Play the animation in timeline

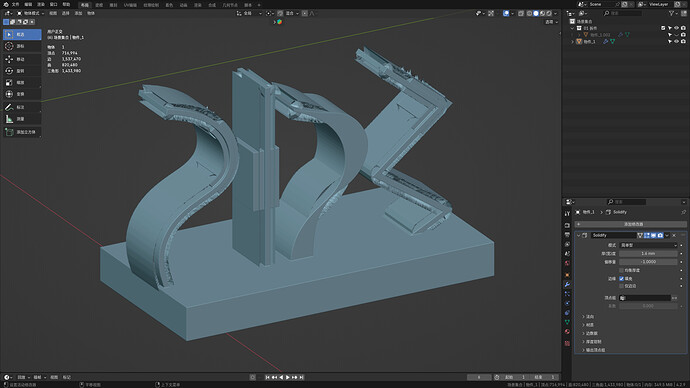288,377
